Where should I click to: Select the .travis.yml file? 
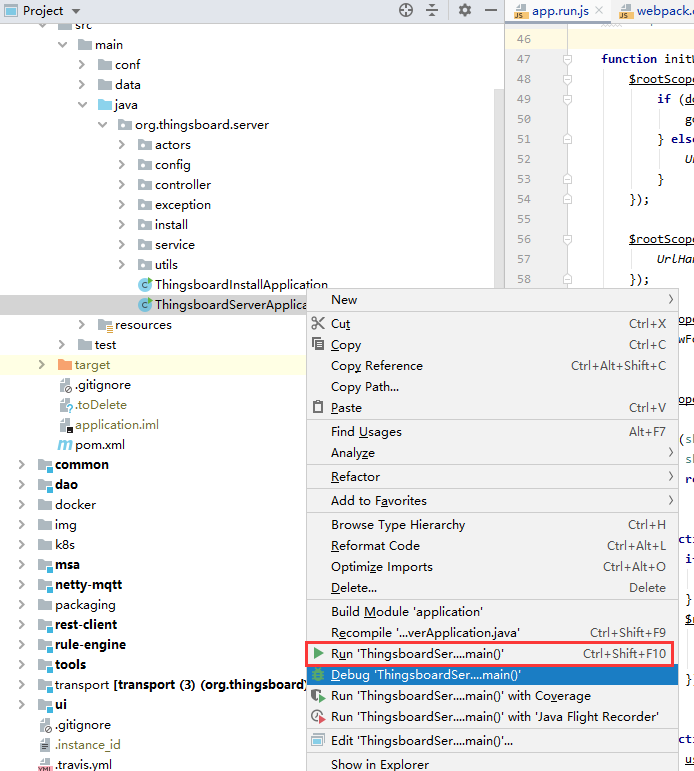pos(83,765)
